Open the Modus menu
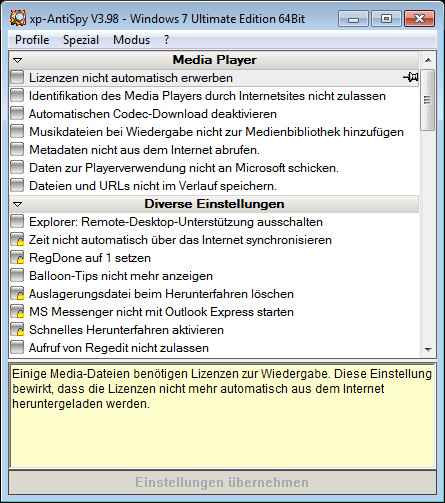This screenshot has height=503, width=445. pos(131,40)
